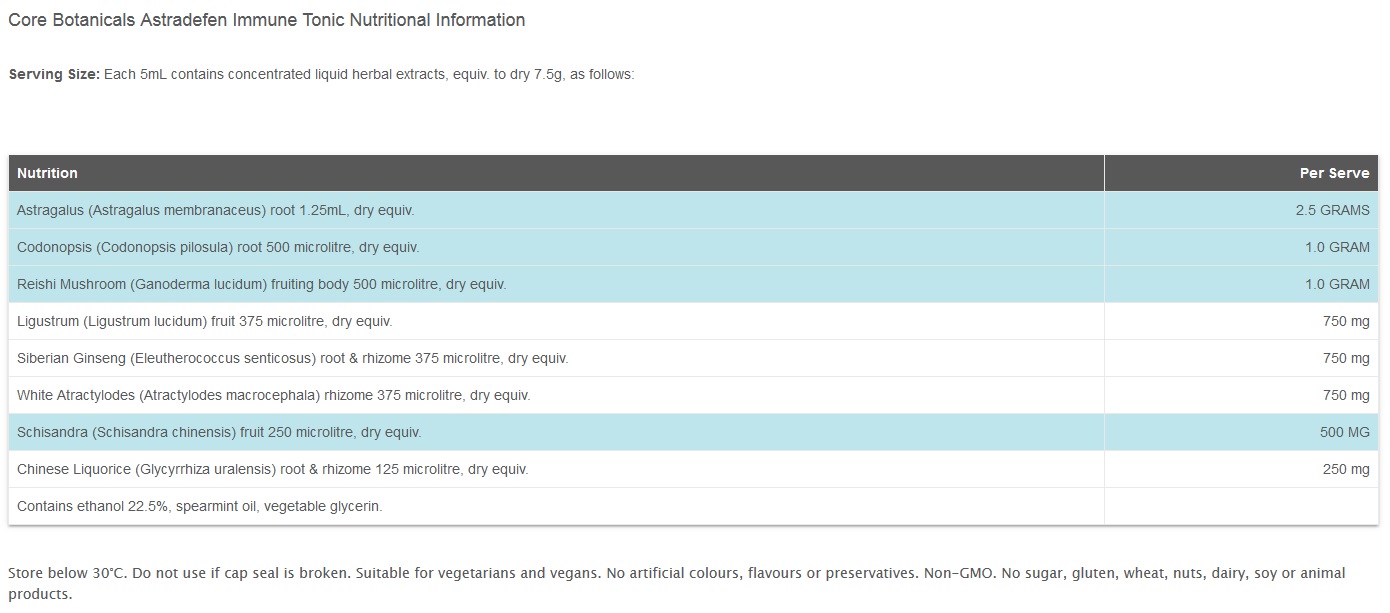Select the Schisandra chinensis fruit row text
The width and height of the screenshot is (1390, 613).
[x=219, y=432]
